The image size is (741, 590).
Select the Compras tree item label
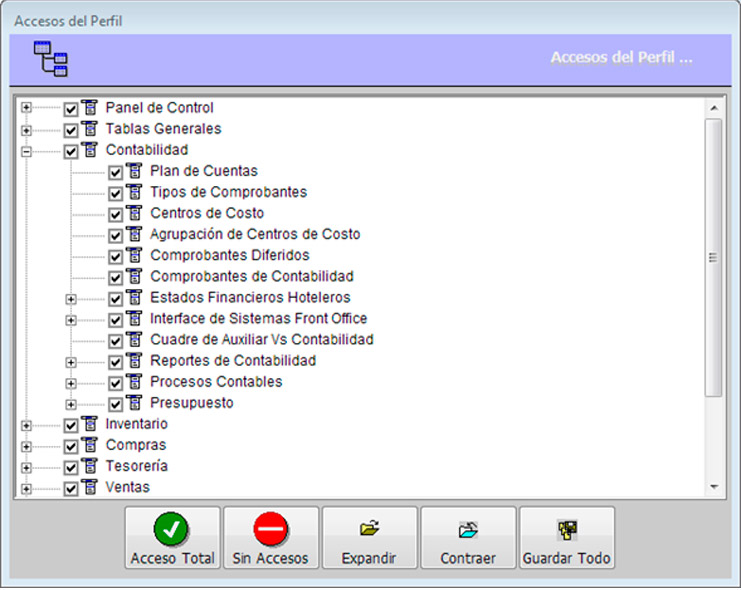coord(136,445)
